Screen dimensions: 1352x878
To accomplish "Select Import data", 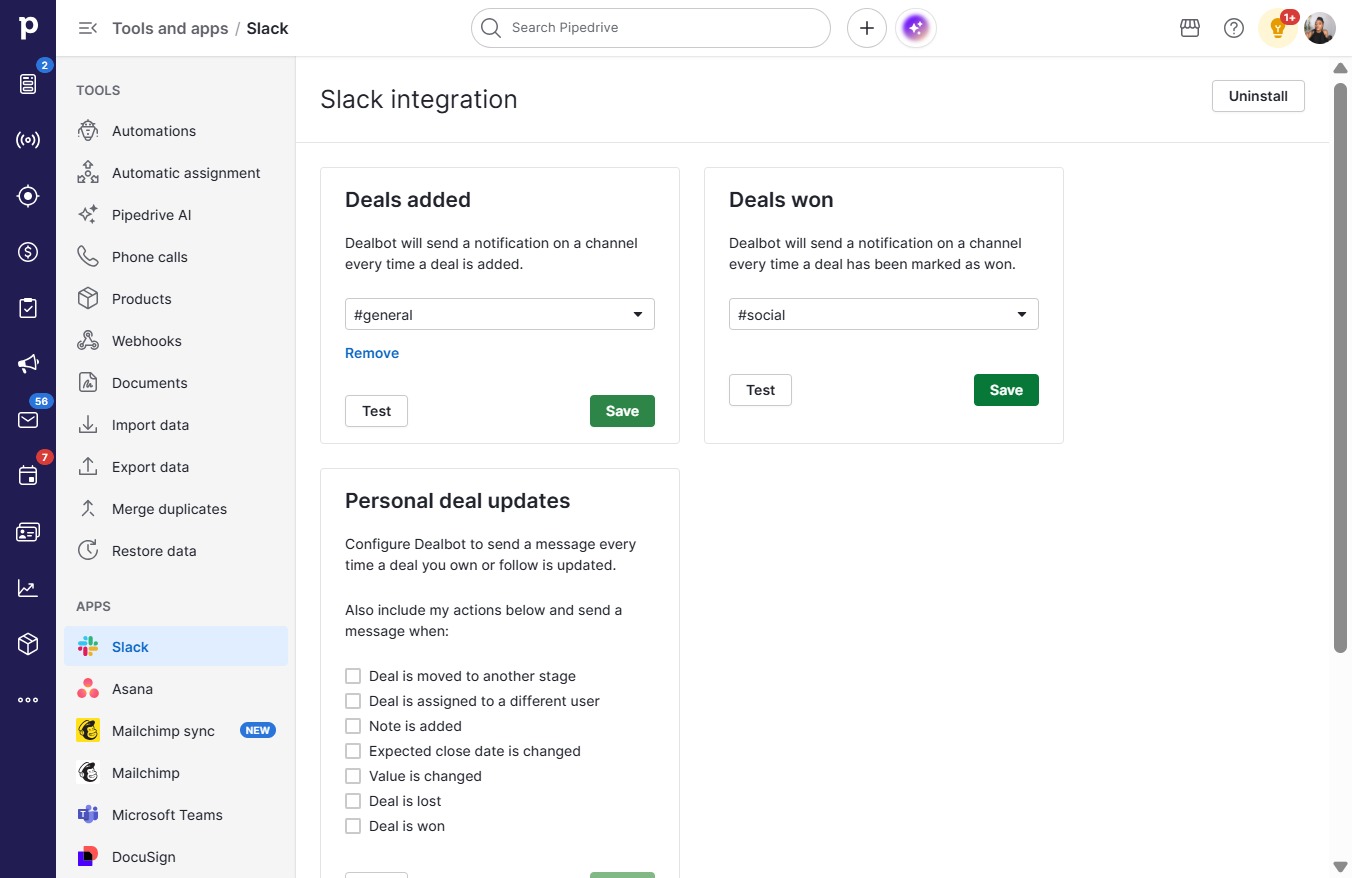I will pos(176,425).
